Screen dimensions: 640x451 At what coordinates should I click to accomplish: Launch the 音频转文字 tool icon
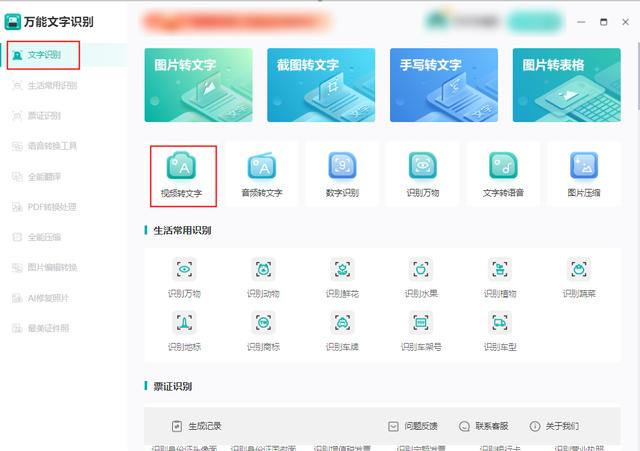point(262,166)
